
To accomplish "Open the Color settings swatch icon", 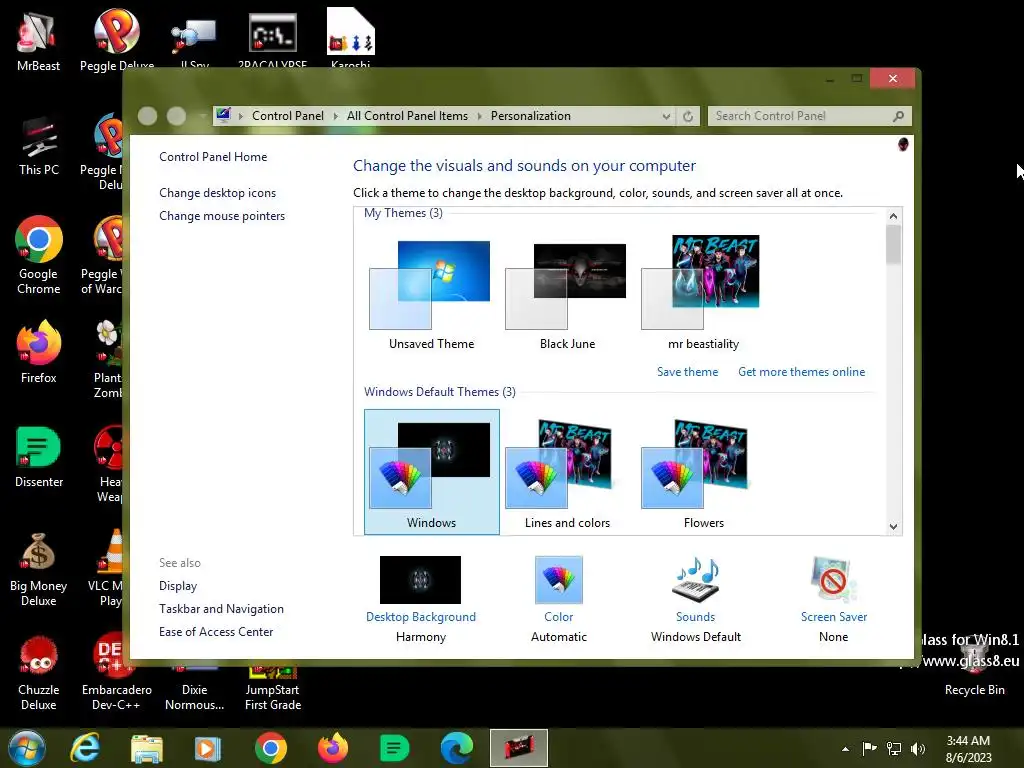I will click(558, 579).
